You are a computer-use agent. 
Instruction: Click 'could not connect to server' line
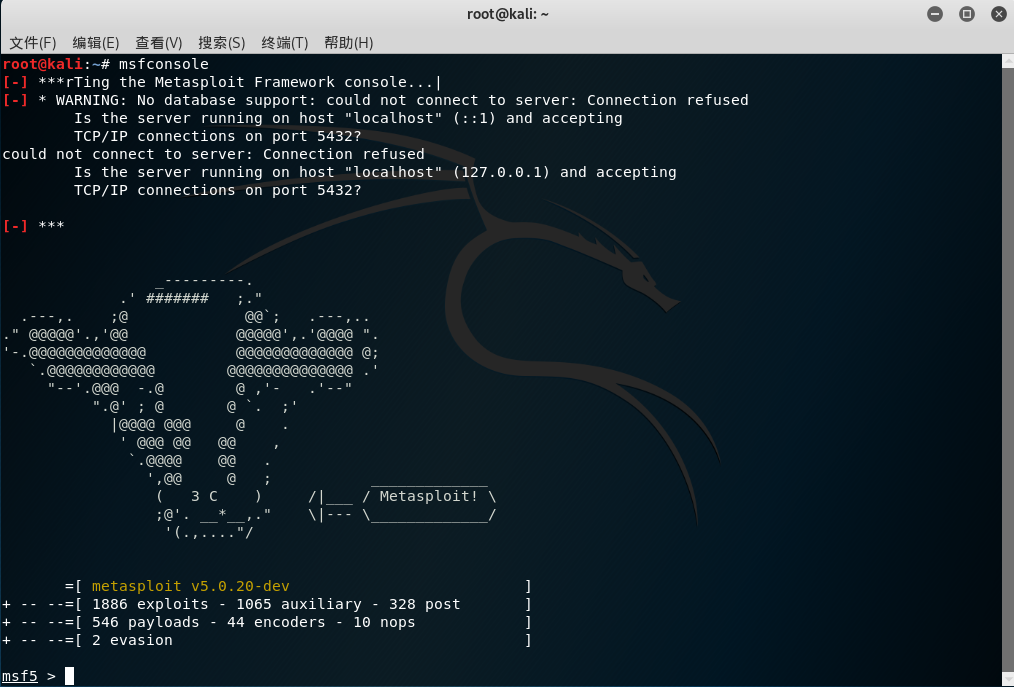tap(213, 154)
